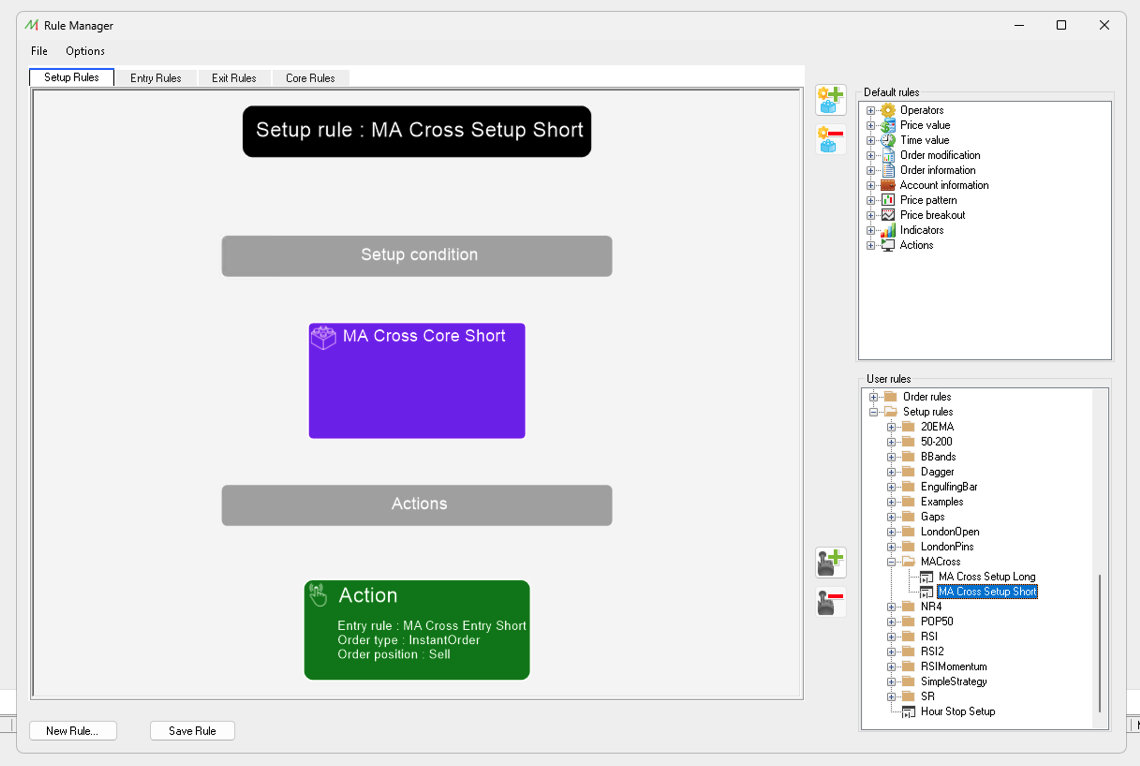
Task: Click the remove action icon with red minus
Action: pos(830,602)
